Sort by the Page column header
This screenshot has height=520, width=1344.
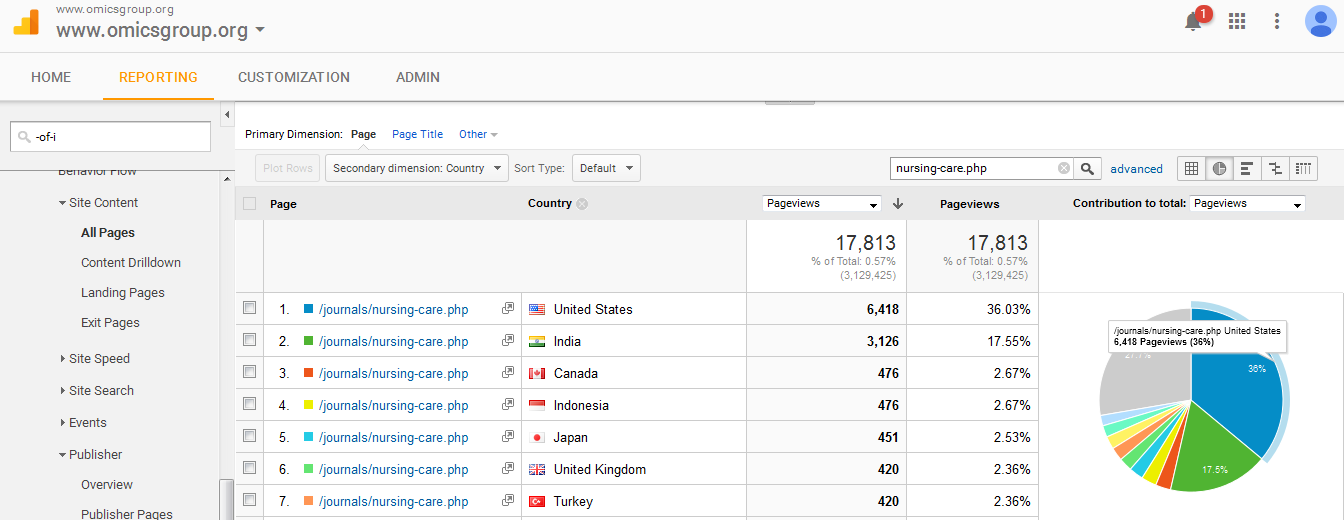click(283, 204)
